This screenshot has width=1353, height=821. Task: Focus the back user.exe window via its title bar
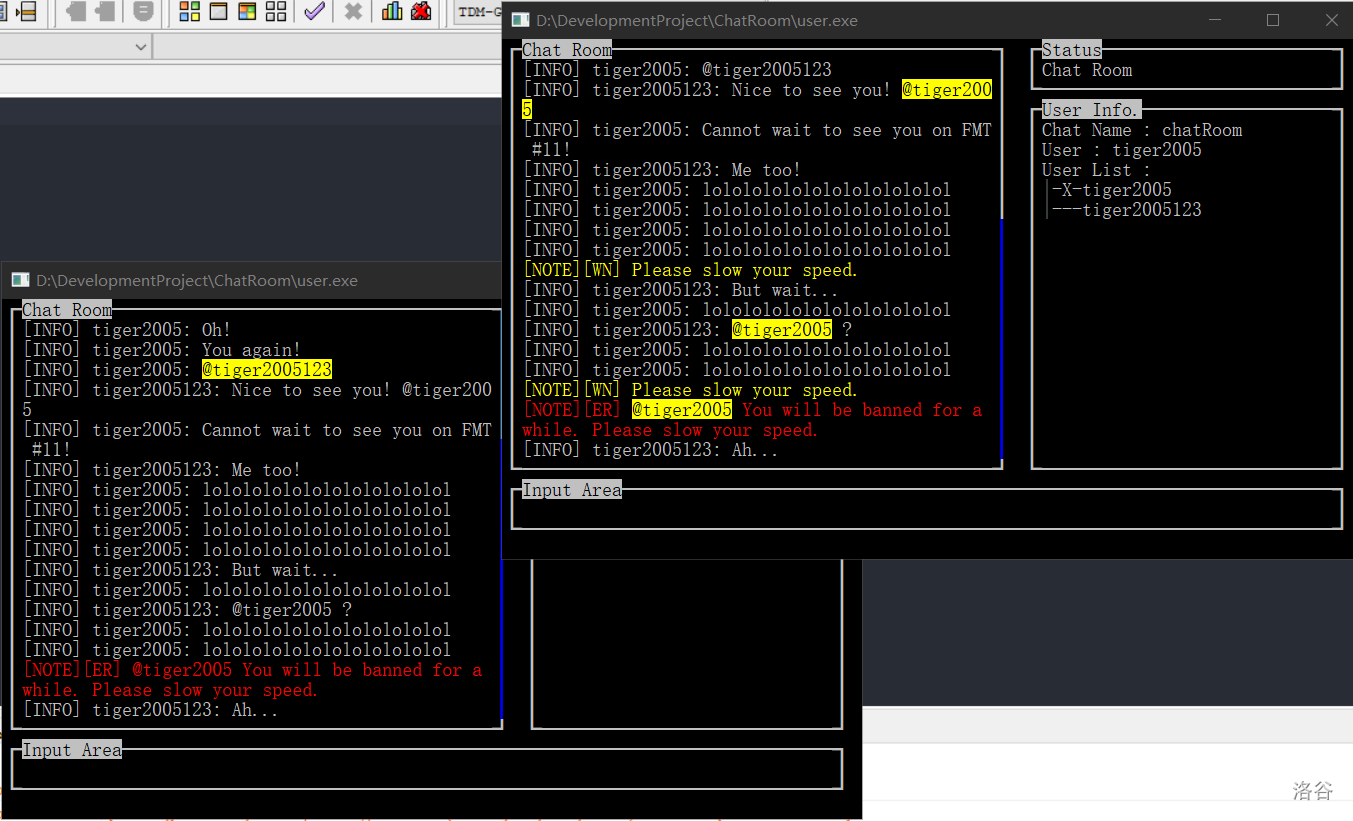[x=250, y=281]
